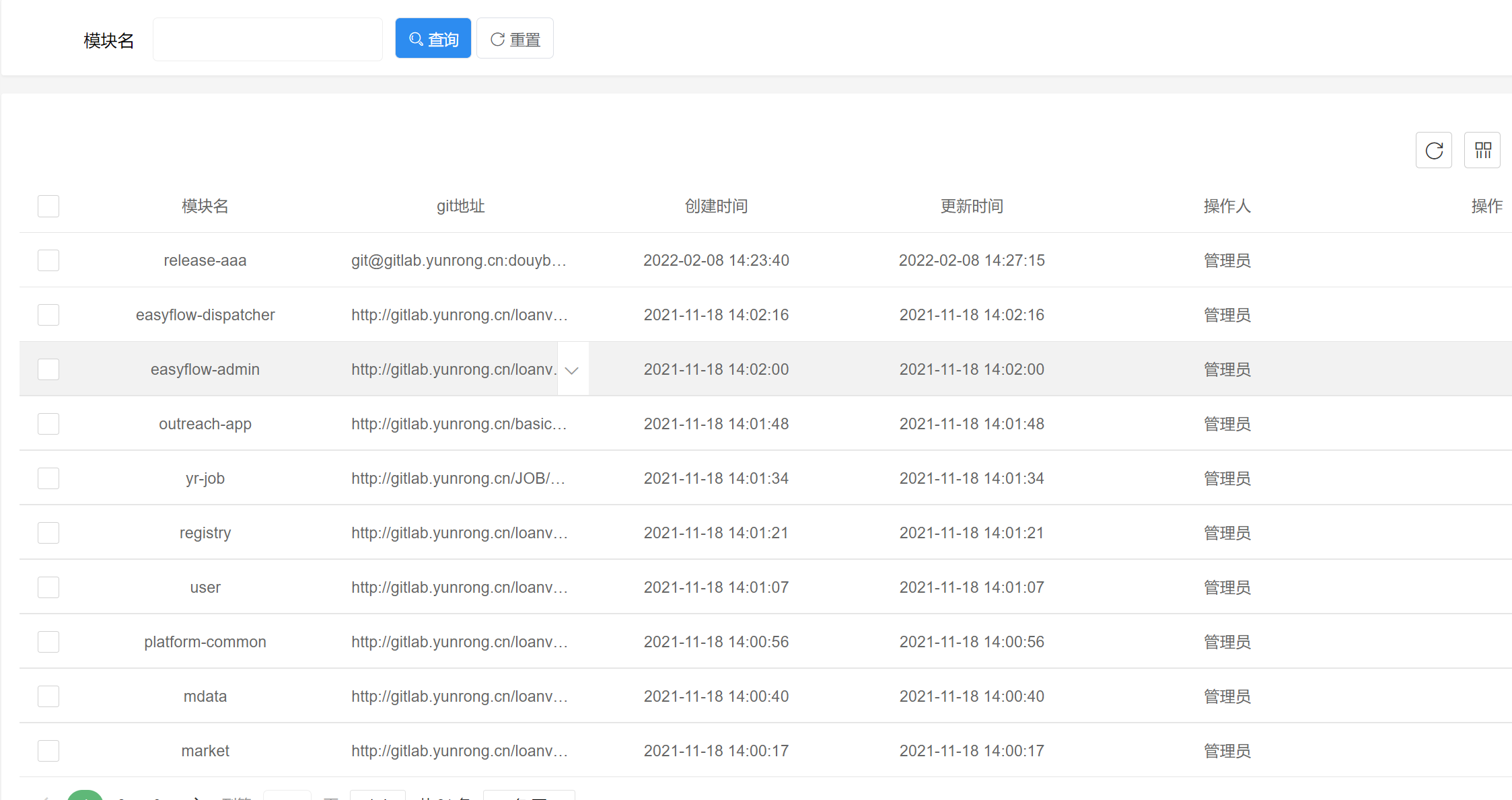Image resolution: width=1512 pixels, height=800 pixels.
Task: Select the registry row checkbox
Action: point(48,533)
